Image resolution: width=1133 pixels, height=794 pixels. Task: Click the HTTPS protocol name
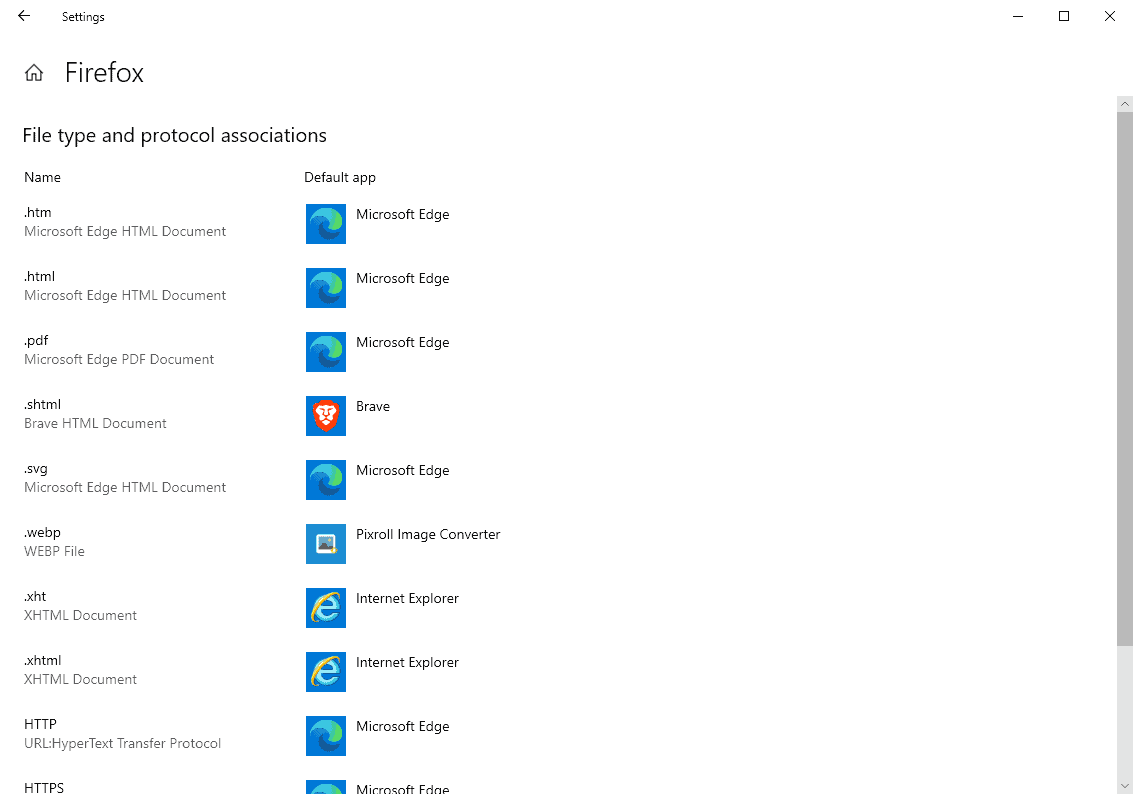tap(43, 787)
